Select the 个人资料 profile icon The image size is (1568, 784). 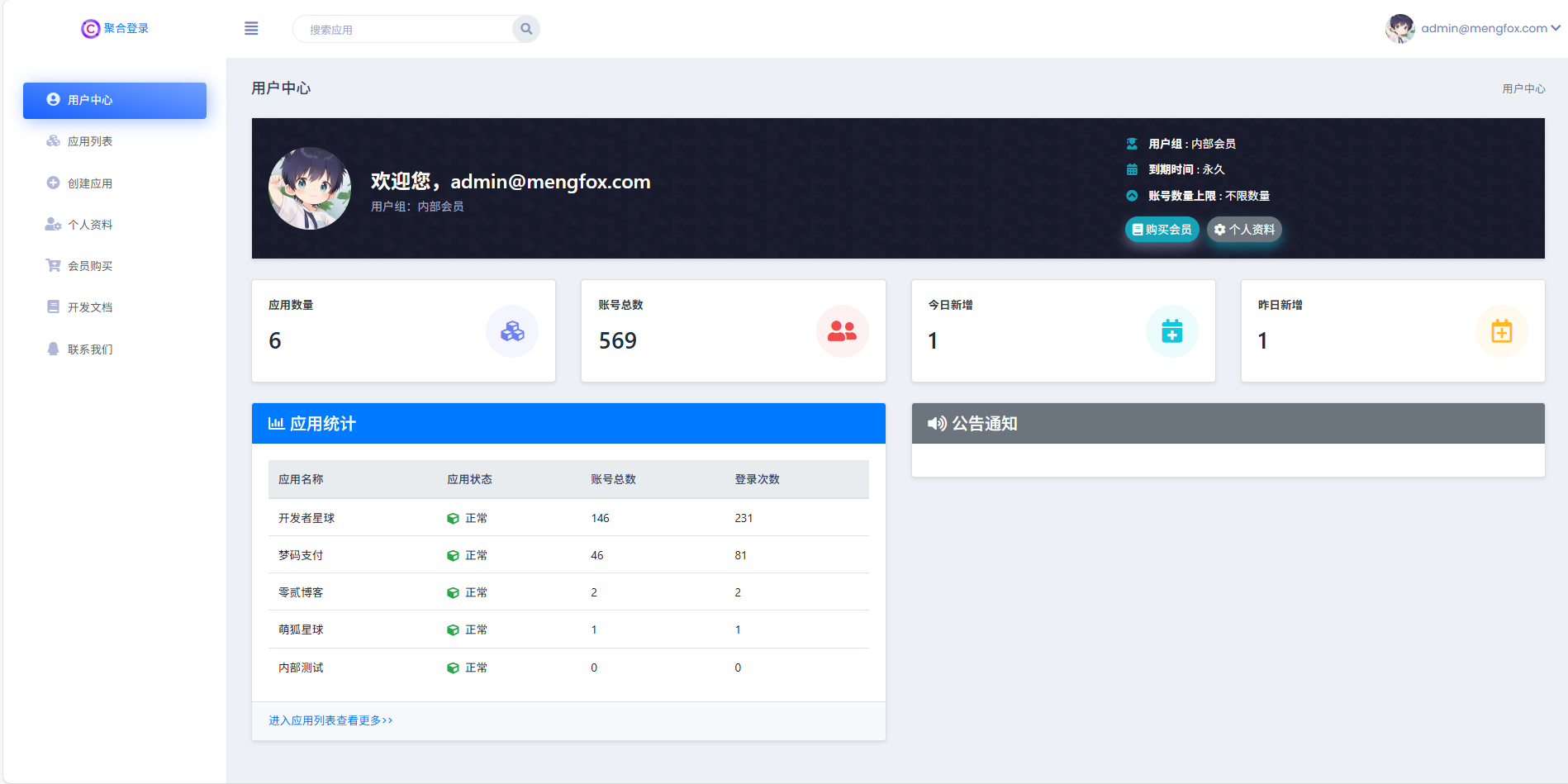pos(53,224)
